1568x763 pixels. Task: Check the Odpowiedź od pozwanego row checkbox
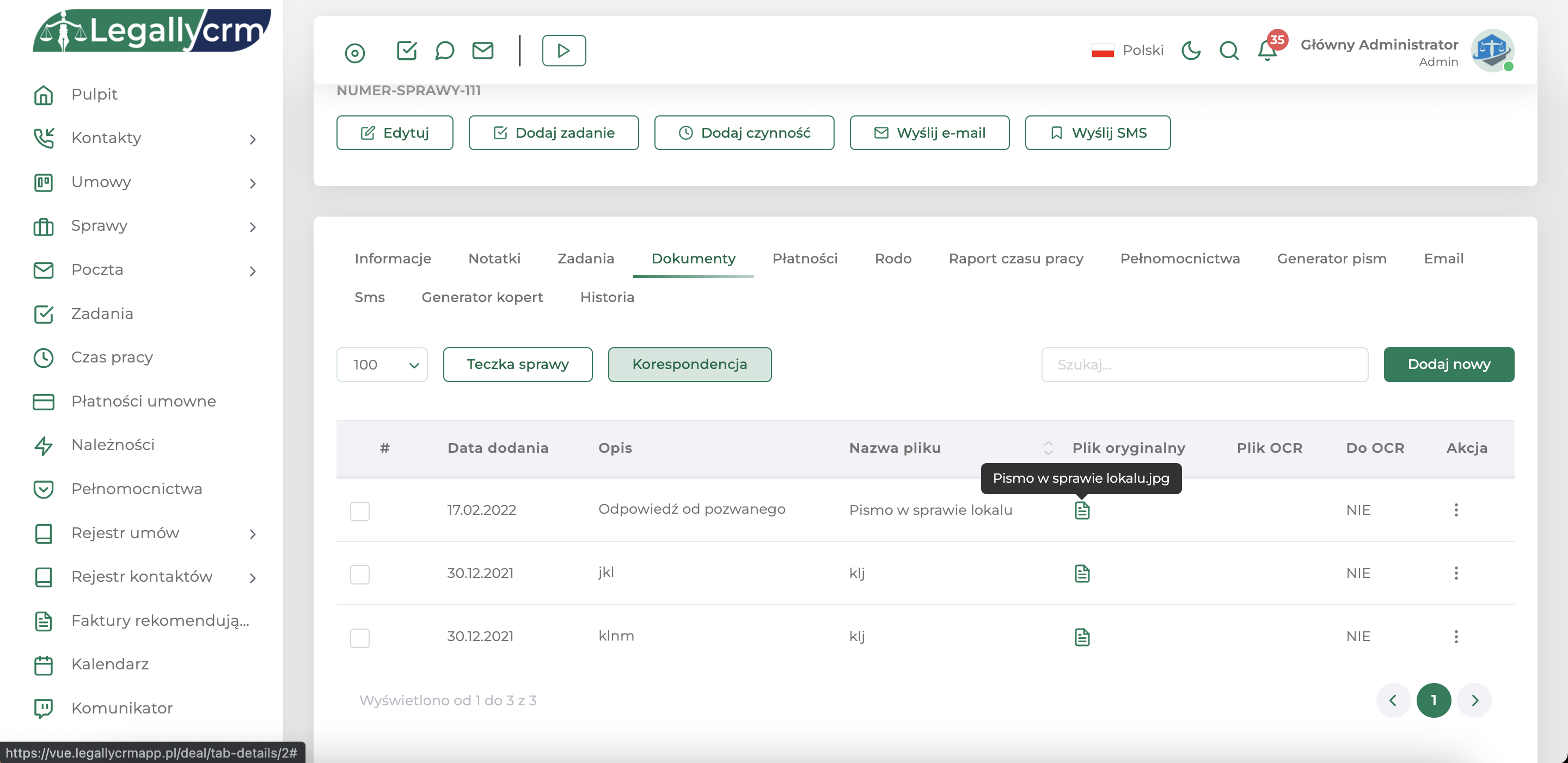[x=360, y=511]
